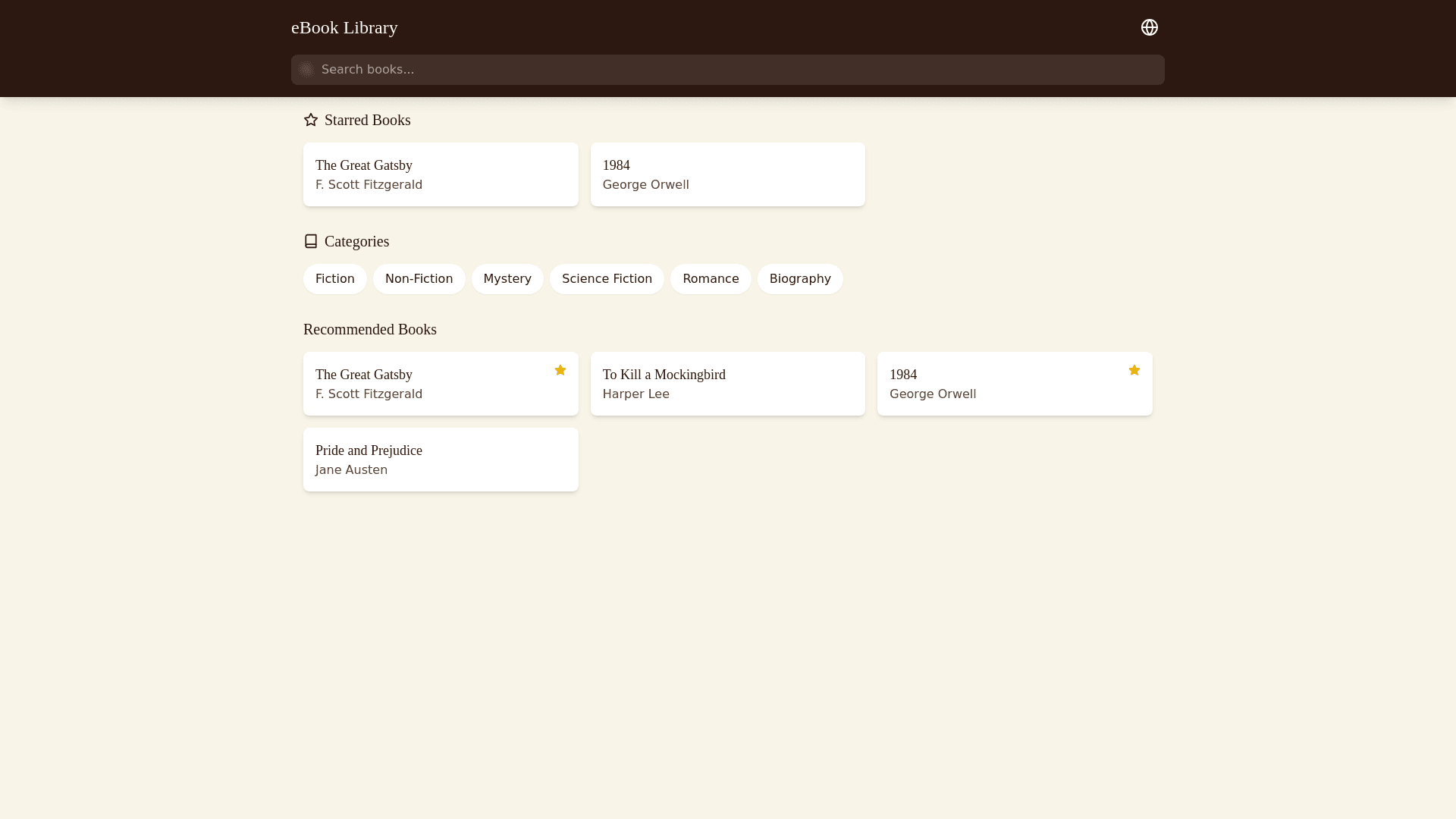The image size is (1456, 819).
Task: Choose the Science Fiction category
Action: pos(607,279)
